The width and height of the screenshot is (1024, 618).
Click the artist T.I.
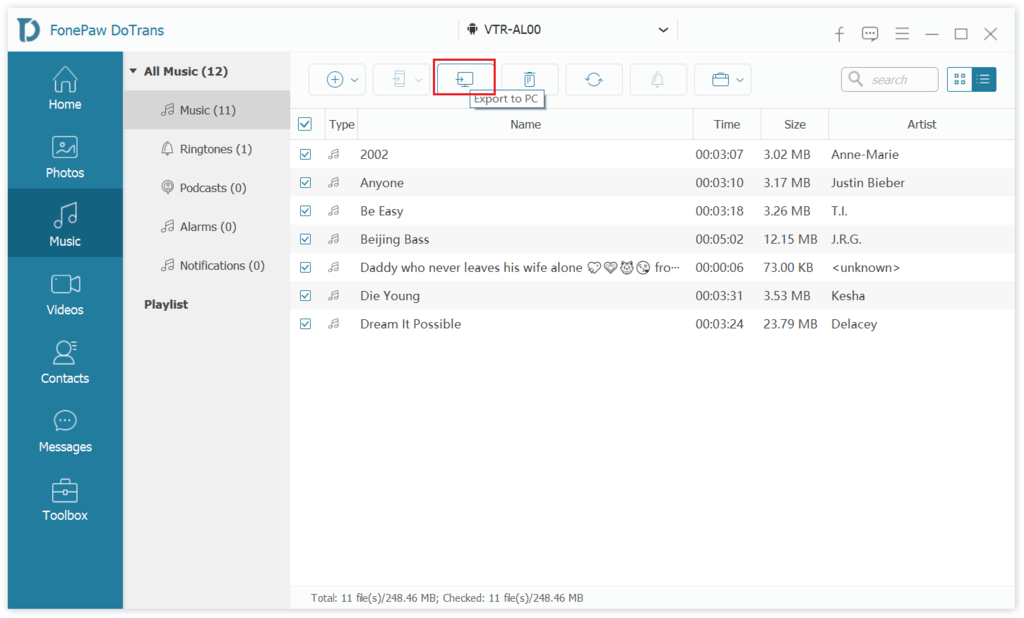click(839, 211)
